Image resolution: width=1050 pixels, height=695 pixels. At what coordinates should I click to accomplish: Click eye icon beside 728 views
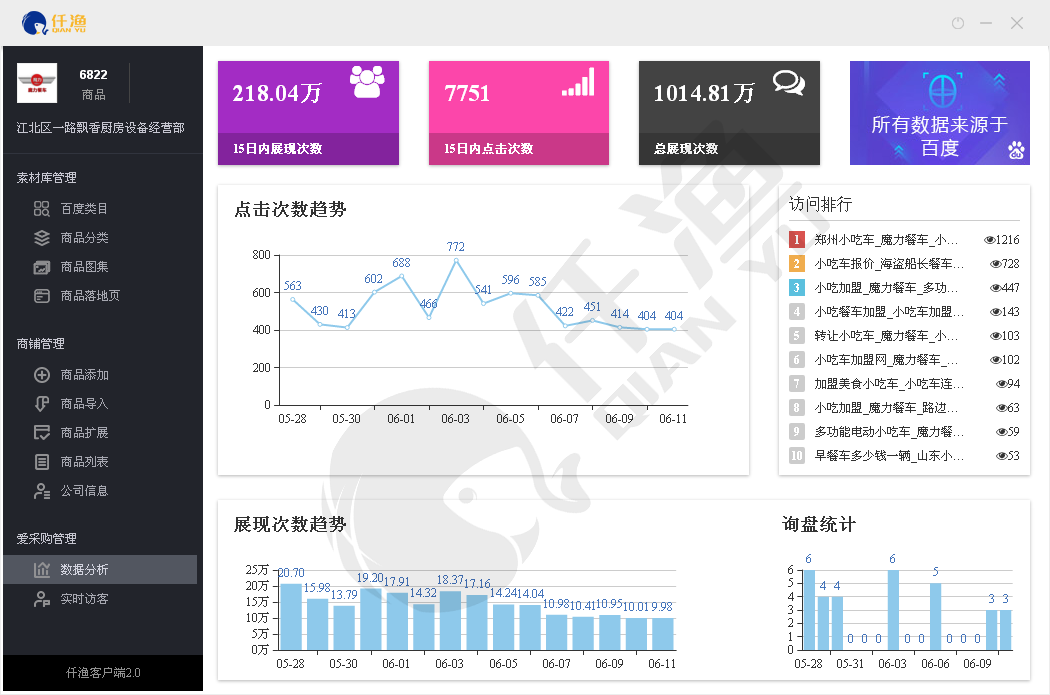[995, 264]
